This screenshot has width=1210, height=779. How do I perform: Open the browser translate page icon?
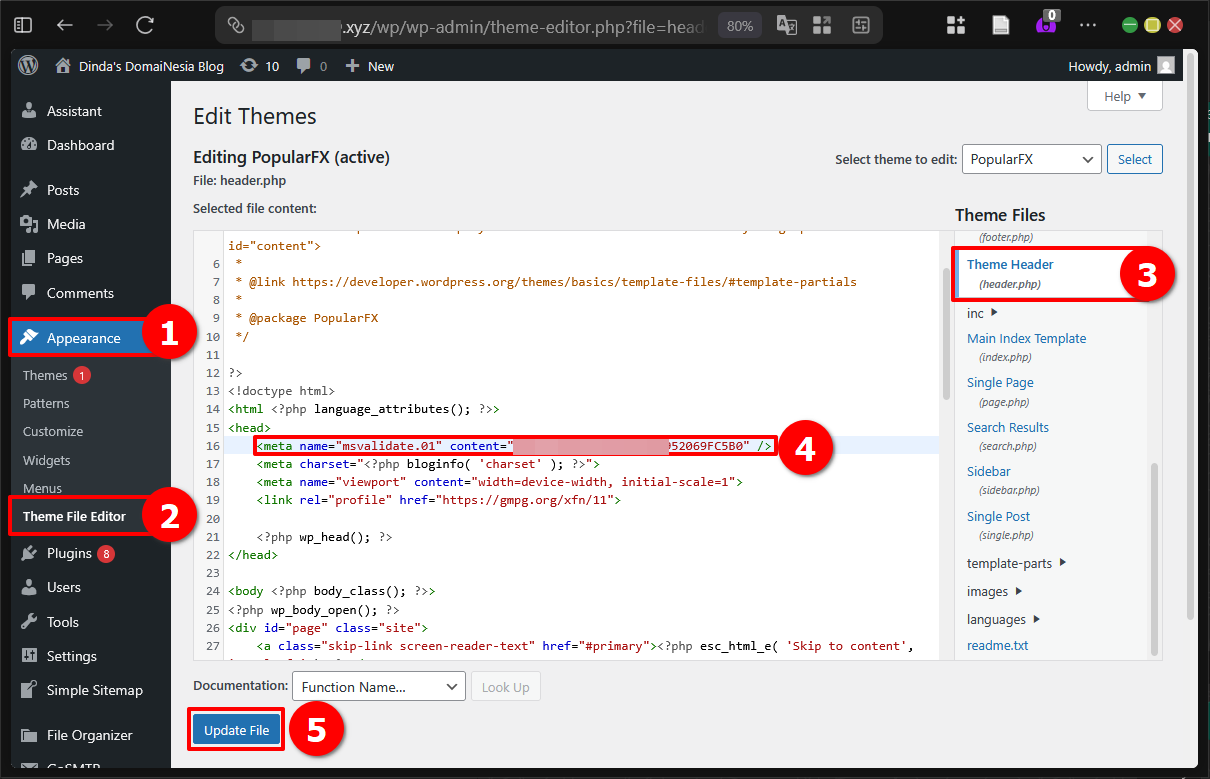(786, 25)
